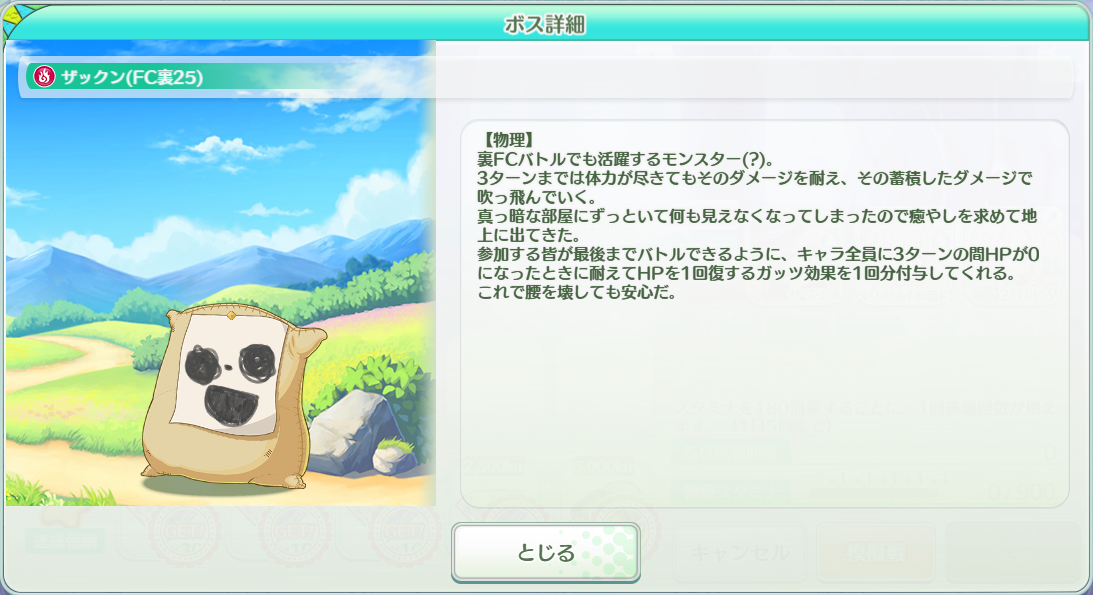Click the fire attribute icon beside ザックン
The width and height of the screenshot is (1093, 595).
(x=44, y=76)
